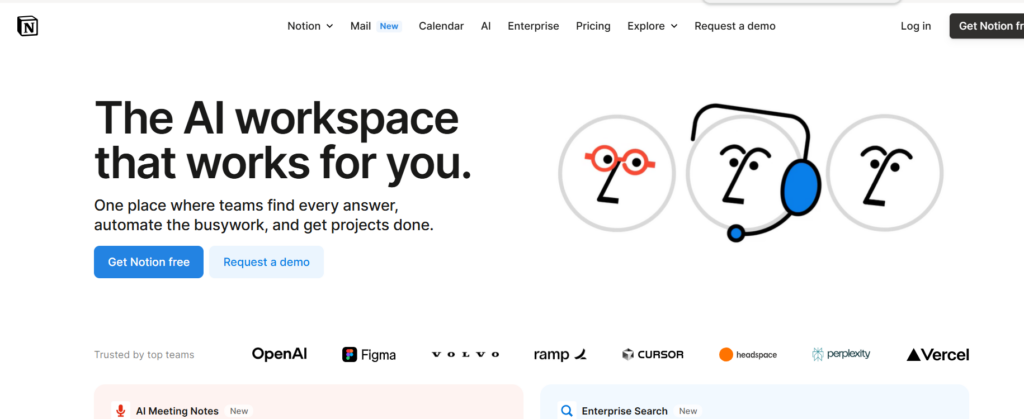
Task: Open the Calendar menu item
Action: point(441,26)
